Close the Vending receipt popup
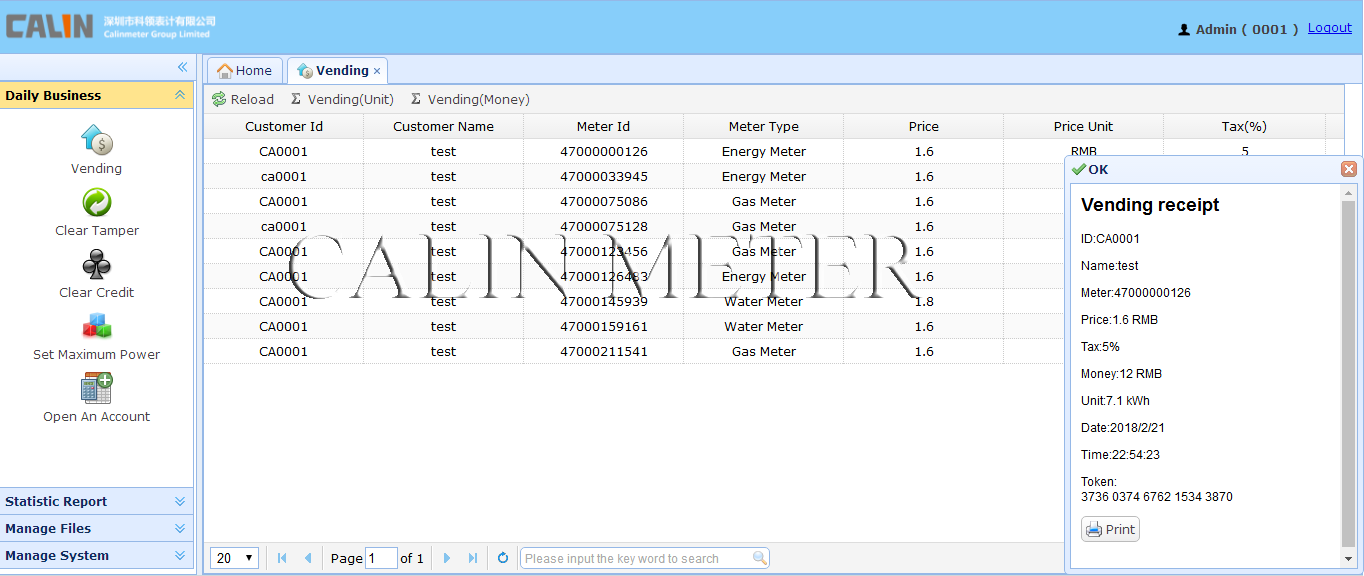Screen dimensions: 1364x576 pos(1349,169)
